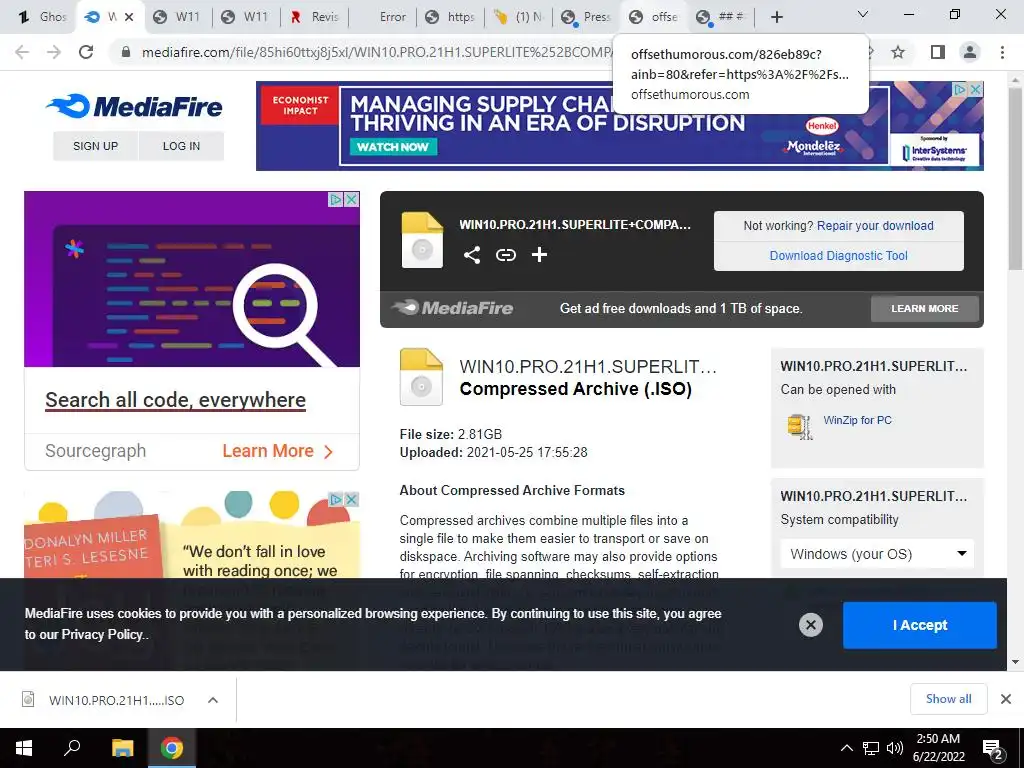The width and height of the screenshot is (1024, 768).
Task: Click the AdChoices icon on Sourcegraph ad
Action: 336,199
